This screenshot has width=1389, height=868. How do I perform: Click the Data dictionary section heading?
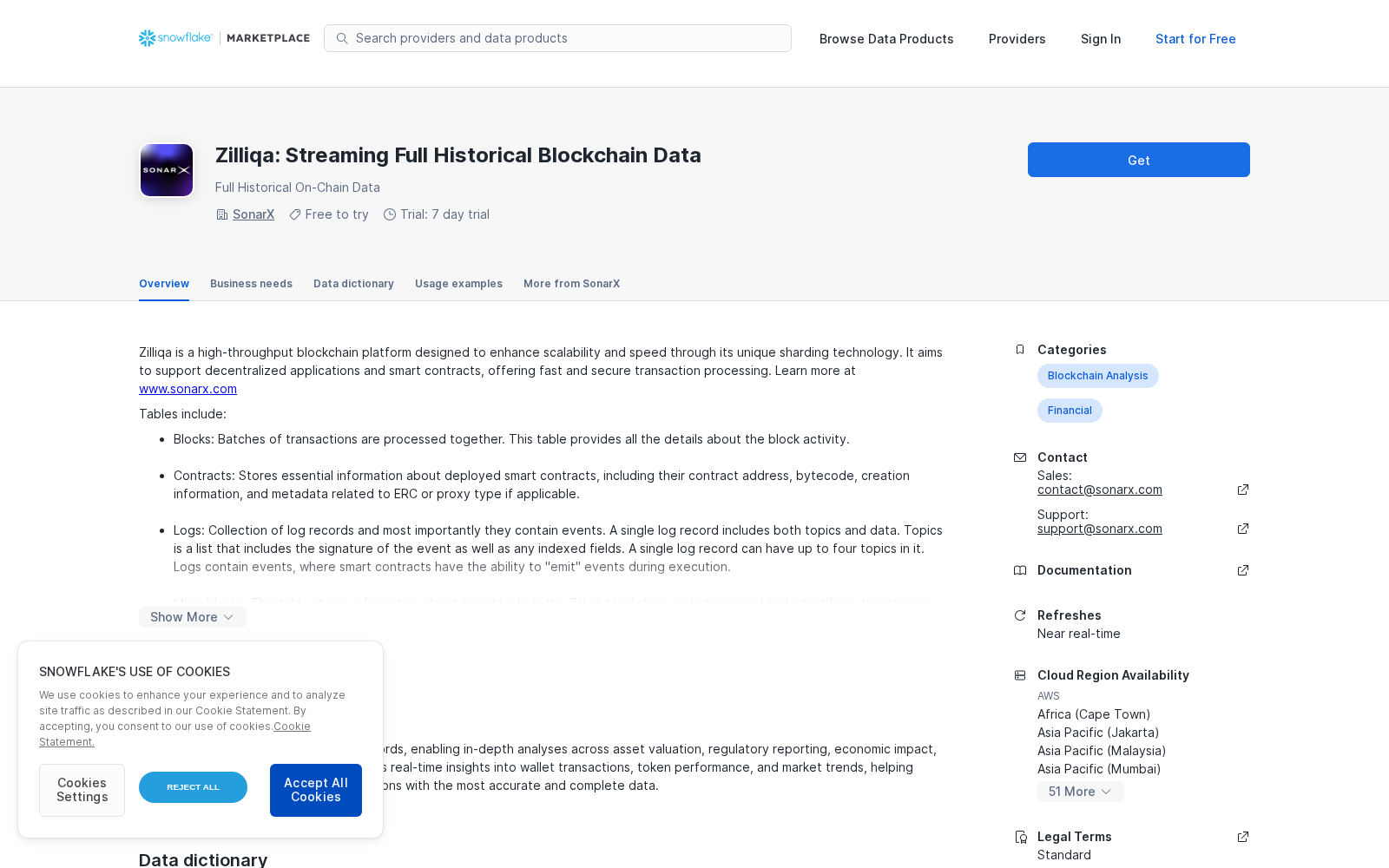point(203,859)
